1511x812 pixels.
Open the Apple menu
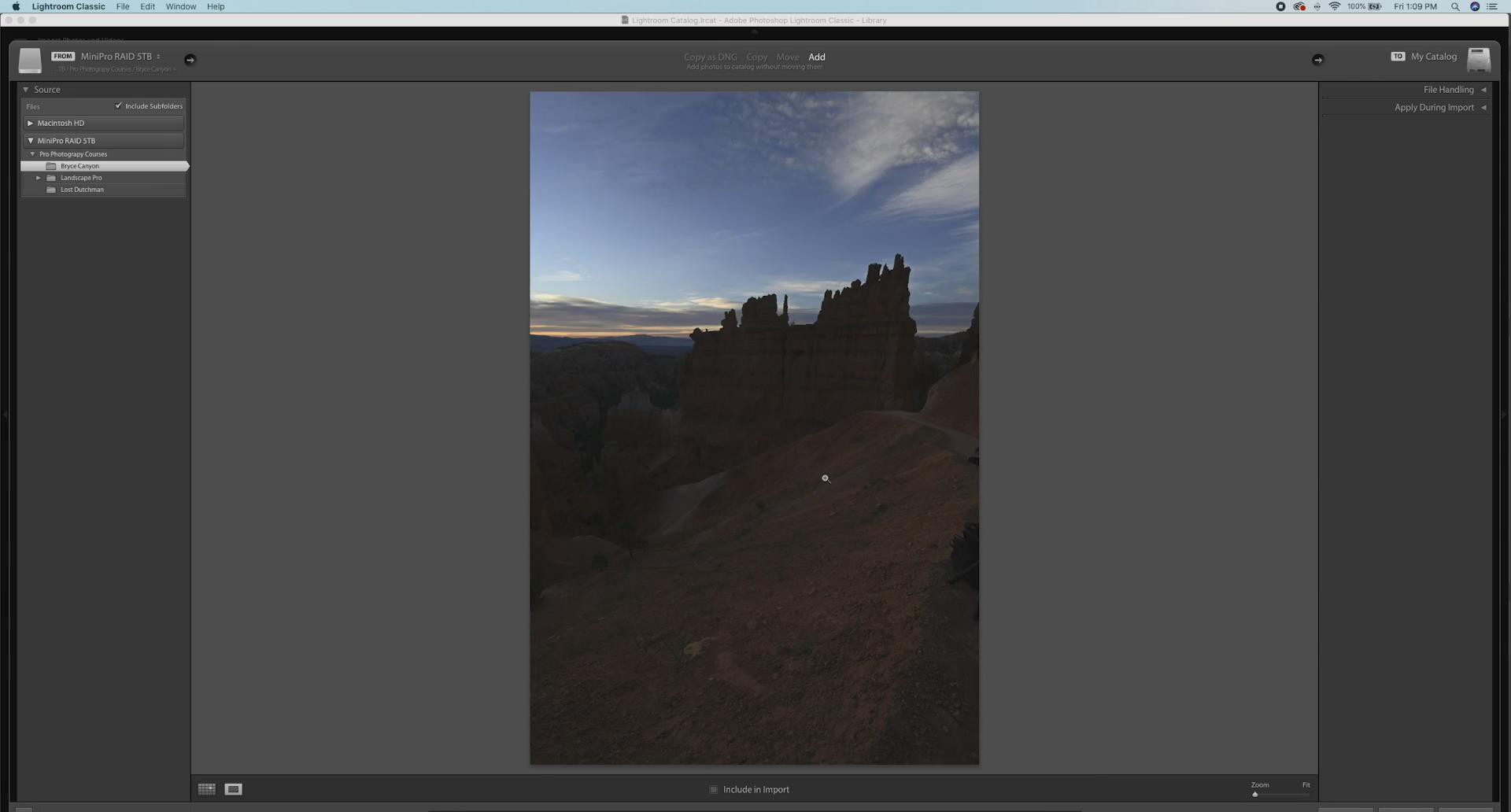pos(16,6)
